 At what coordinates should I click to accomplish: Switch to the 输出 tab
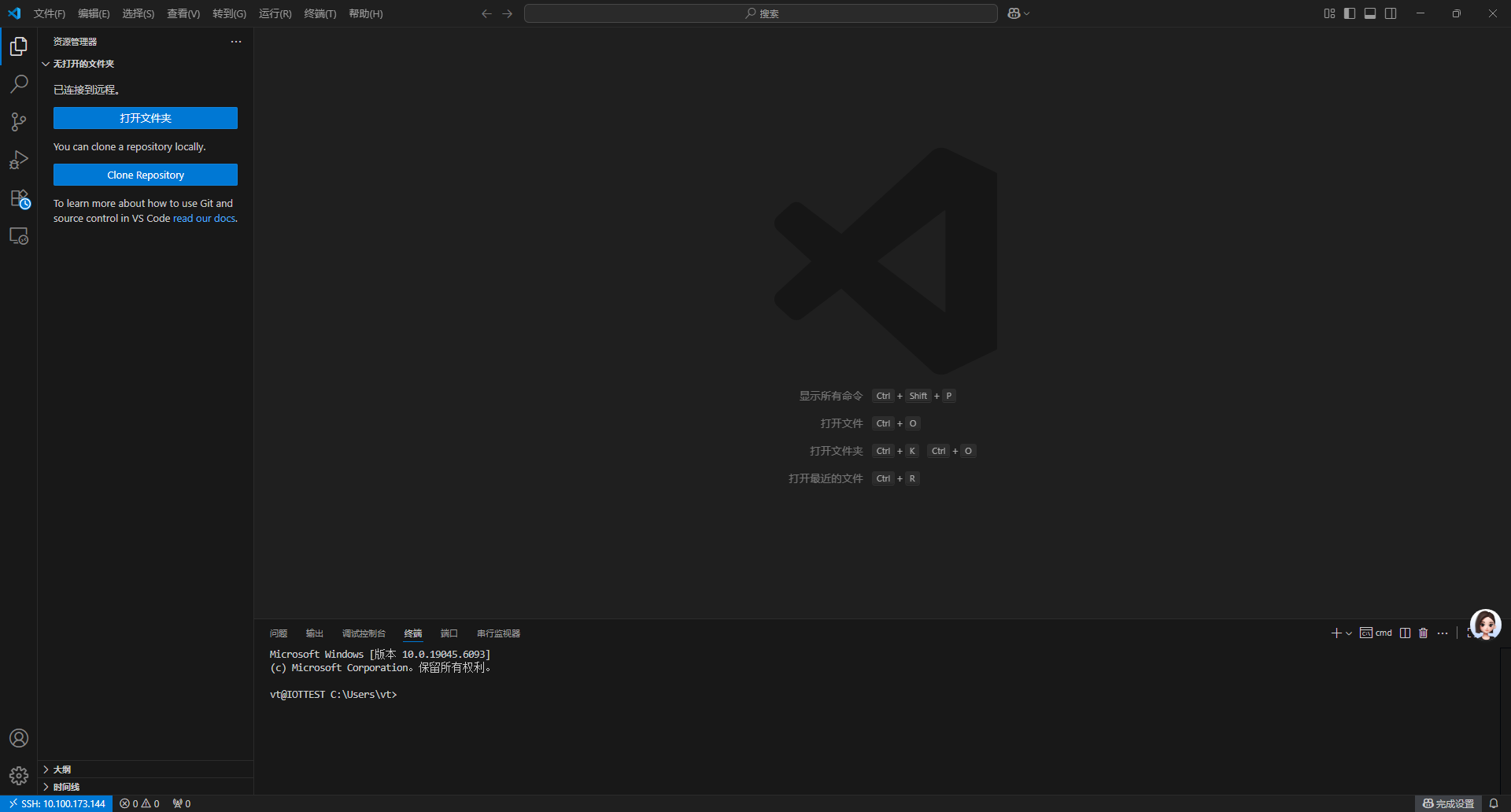(314, 633)
